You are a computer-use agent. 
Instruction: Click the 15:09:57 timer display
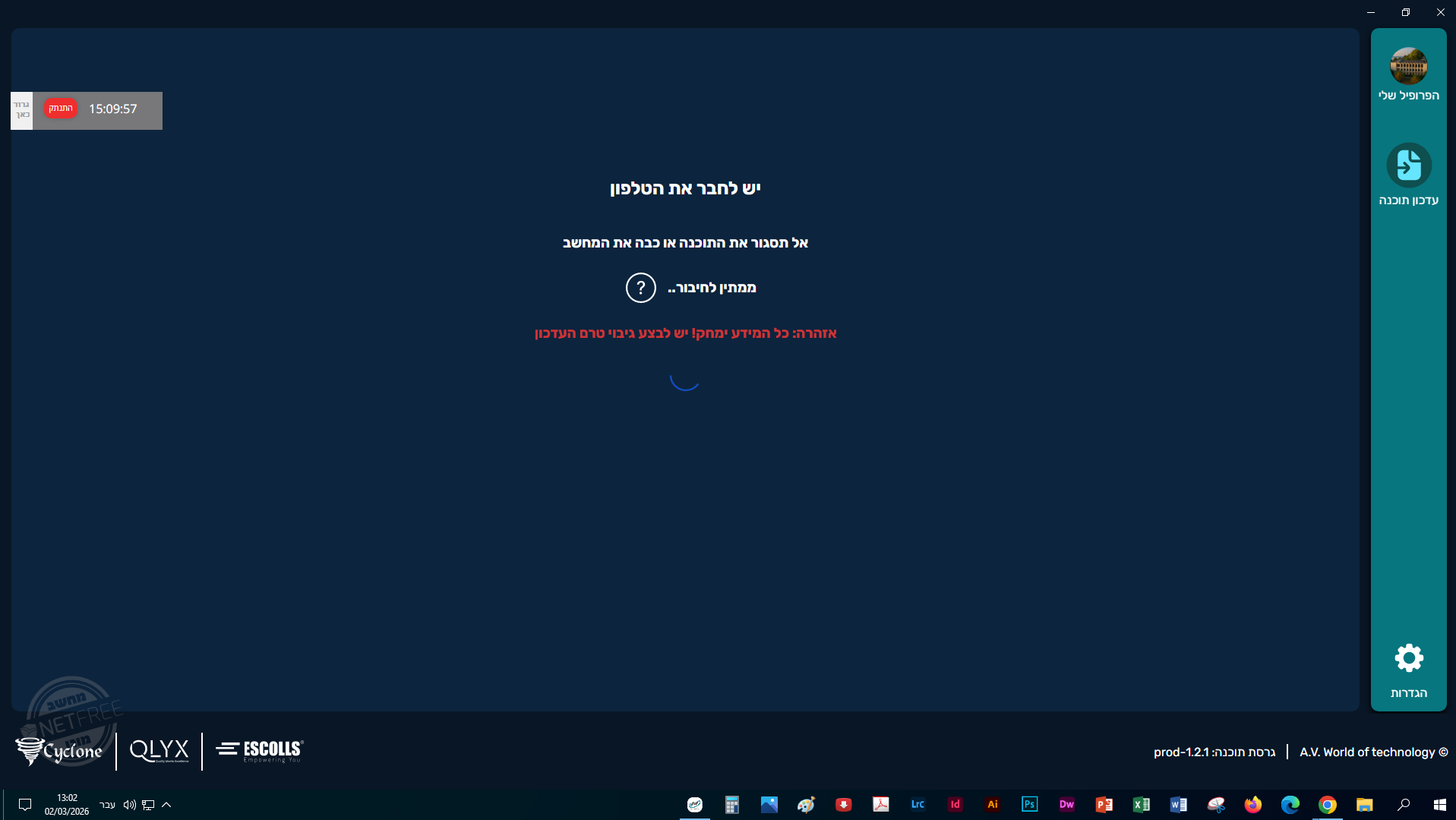[x=113, y=109]
